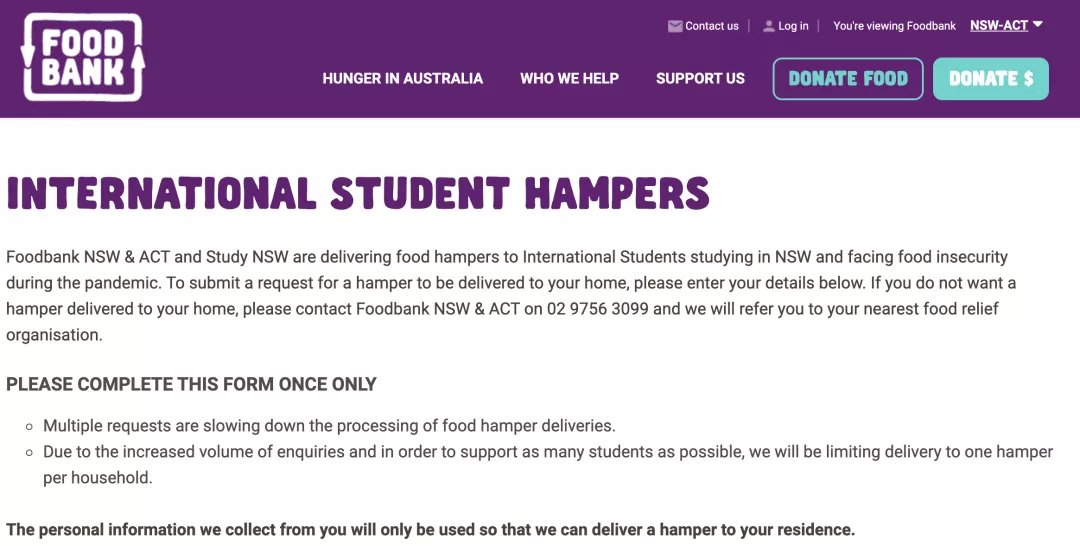Click the person icon beside Log in
Image resolution: width=1080 pixels, height=546 pixels.
click(769, 26)
